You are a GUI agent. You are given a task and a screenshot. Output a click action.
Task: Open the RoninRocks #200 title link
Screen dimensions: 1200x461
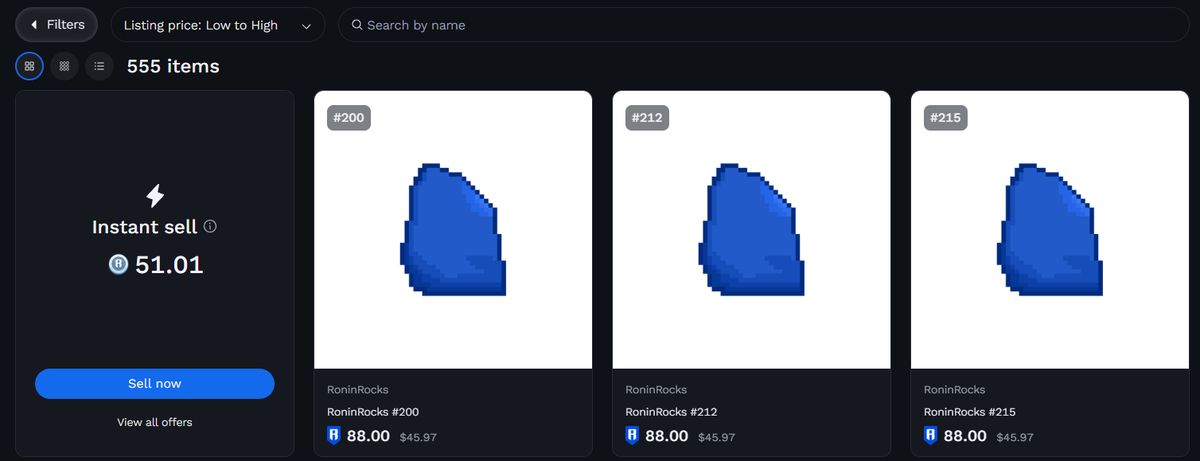click(x=373, y=412)
